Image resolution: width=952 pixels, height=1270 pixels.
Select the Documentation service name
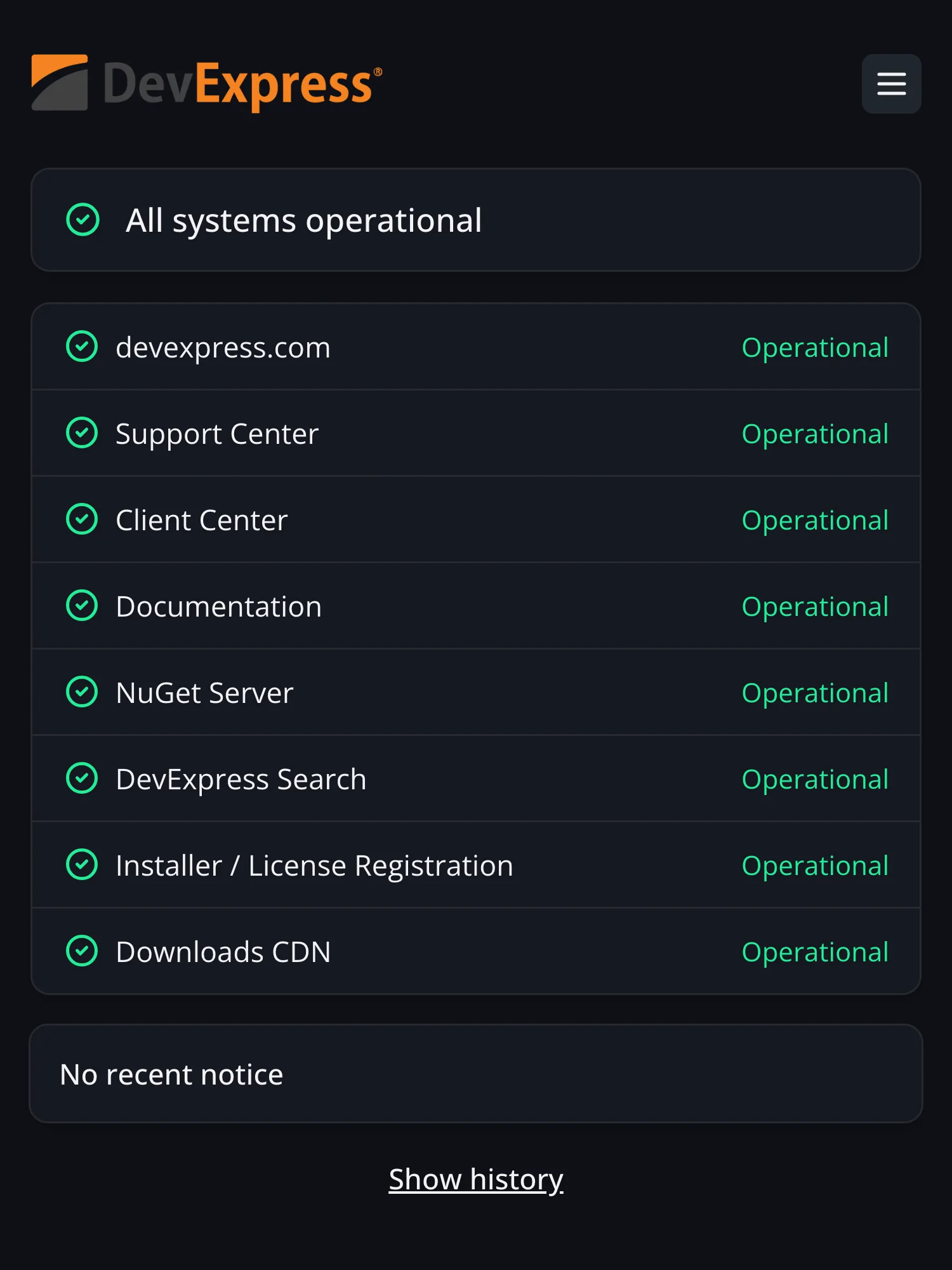pos(219,607)
